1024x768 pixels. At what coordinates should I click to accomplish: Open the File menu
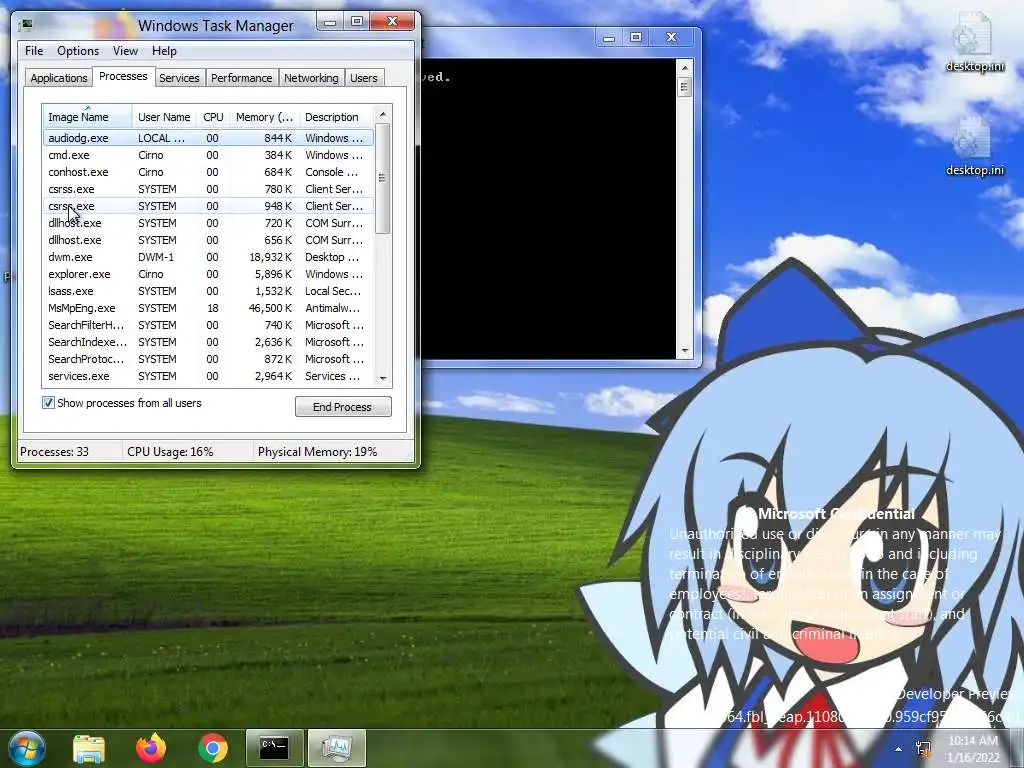click(34, 51)
